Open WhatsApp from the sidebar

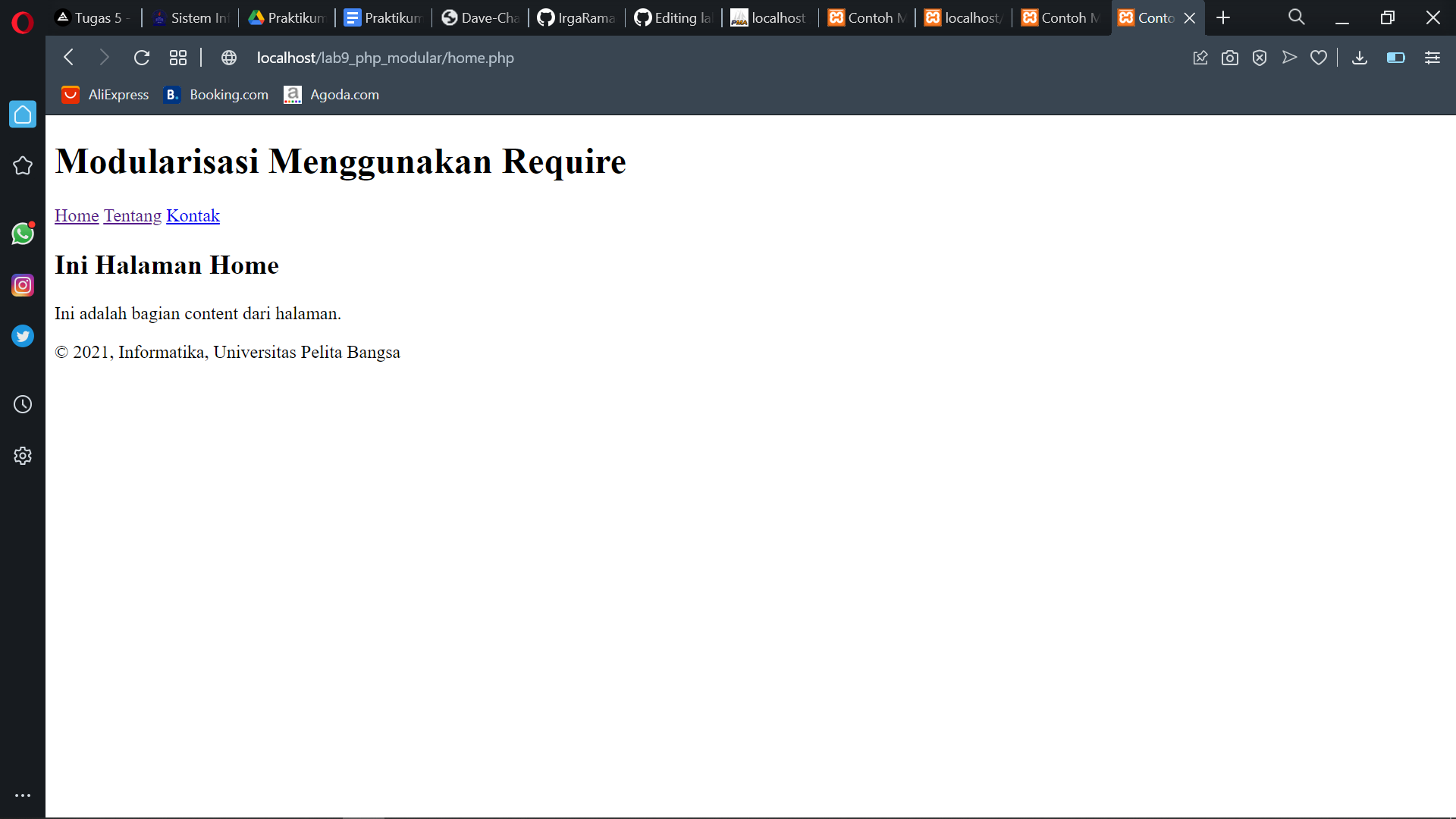pos(23,234)
